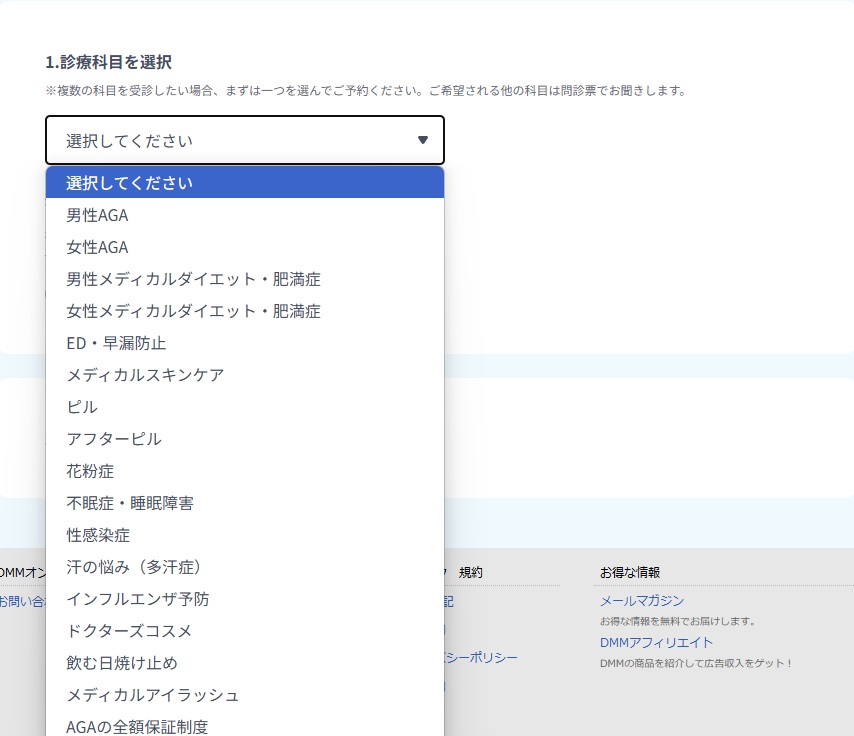
Task: Choose インフルエンザ予防 from the list
Action: [245, 599]
